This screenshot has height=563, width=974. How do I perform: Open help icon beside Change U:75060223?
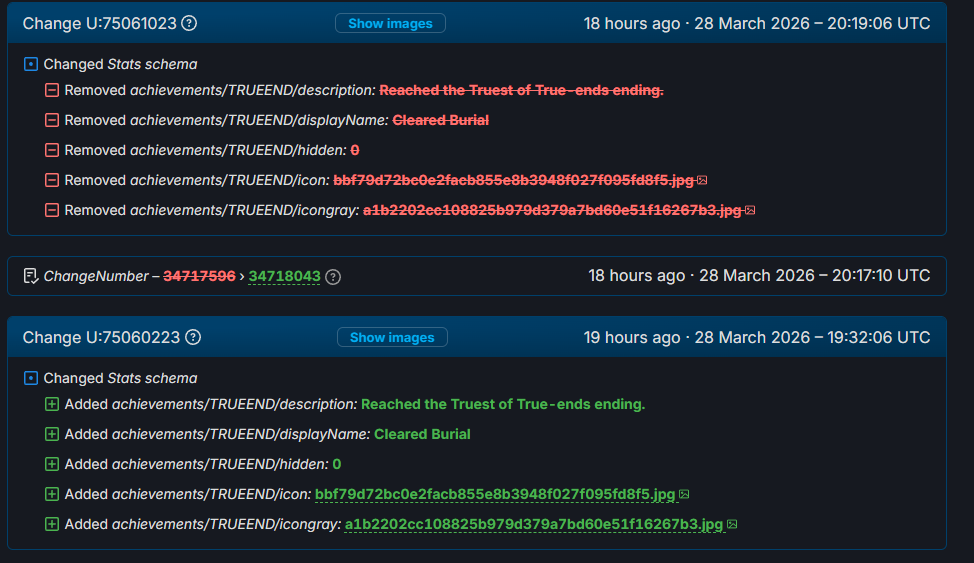(x=193, y=337)
